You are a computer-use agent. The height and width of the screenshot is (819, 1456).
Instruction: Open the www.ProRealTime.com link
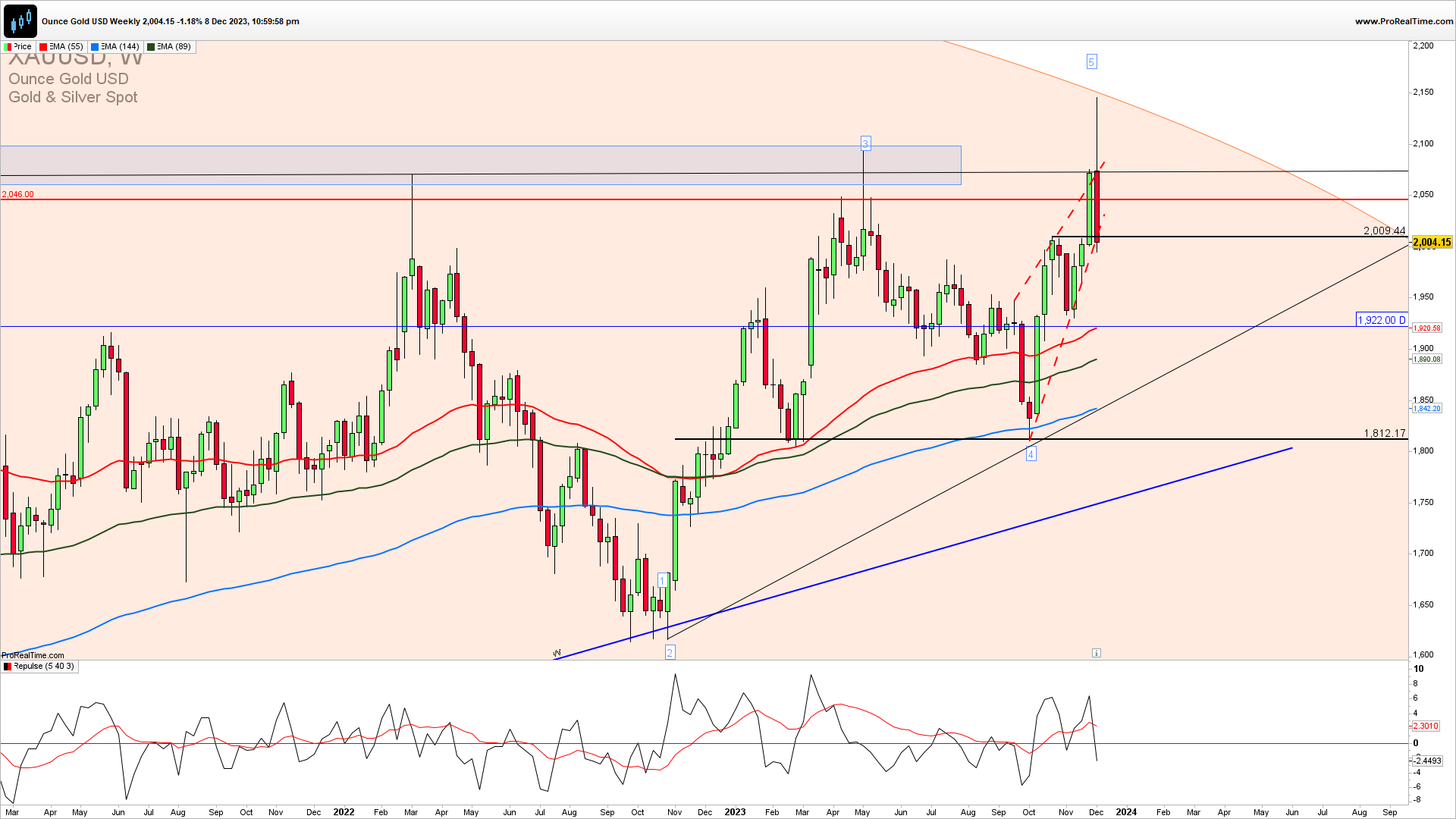pos(1403,21)
